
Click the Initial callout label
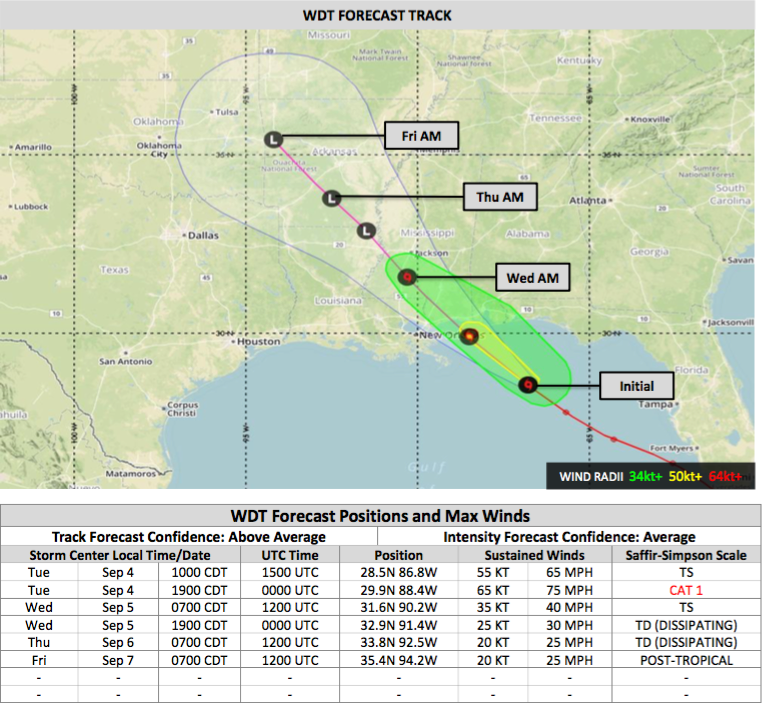click(x=636, y=386)
